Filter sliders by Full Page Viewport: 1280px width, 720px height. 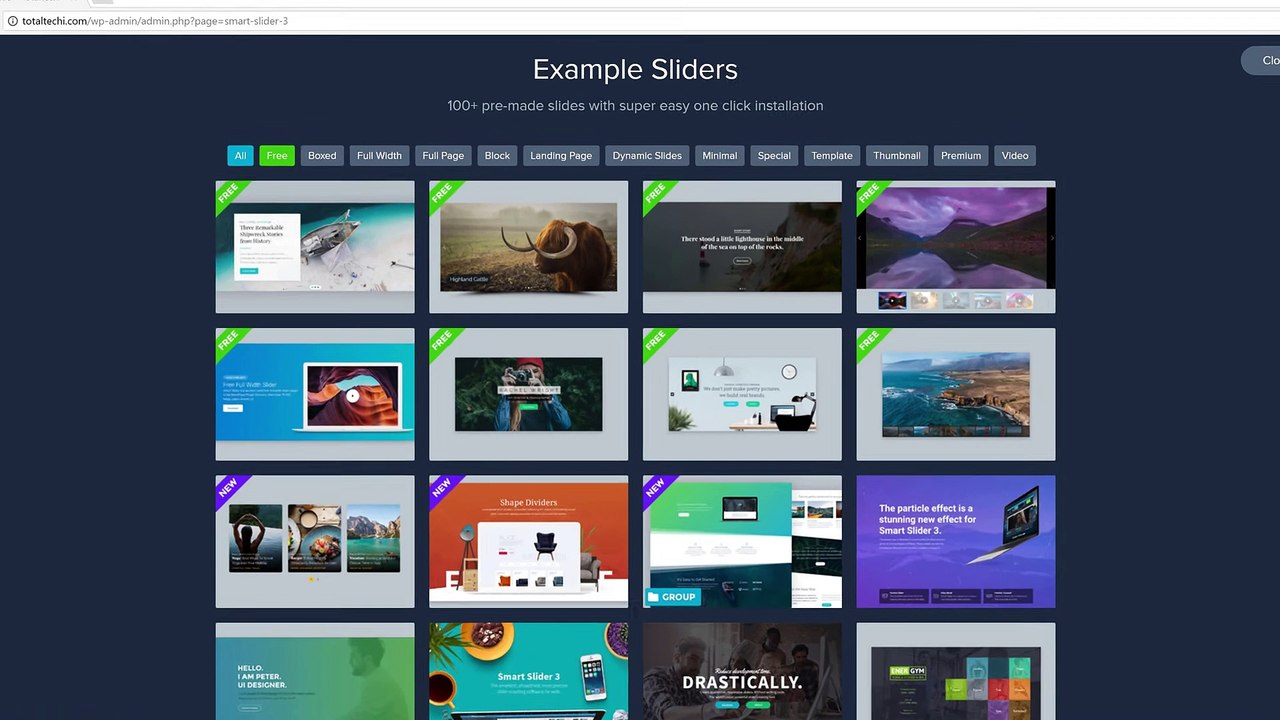(443, 155)
